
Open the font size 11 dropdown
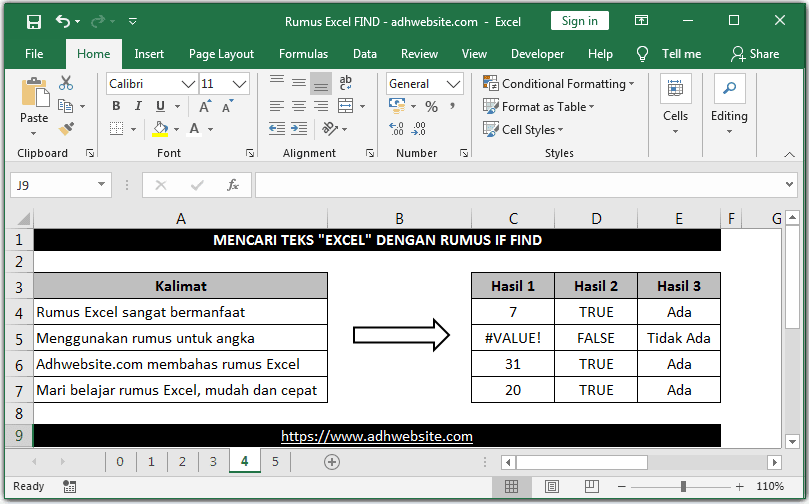(239, 84)
